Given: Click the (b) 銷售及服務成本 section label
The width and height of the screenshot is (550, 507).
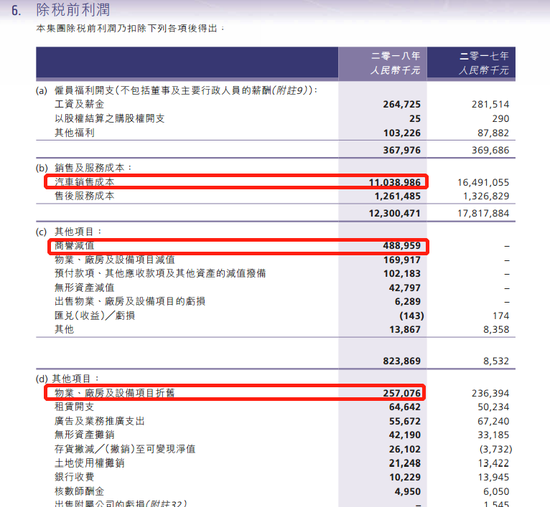Looking at the screenshot, I should (84, 168).
